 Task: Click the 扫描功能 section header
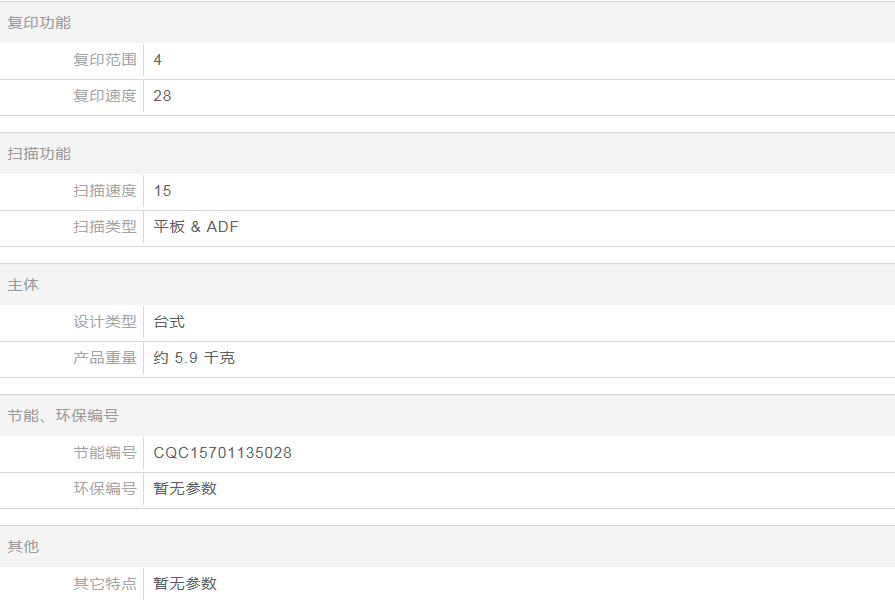click(39, 154)
